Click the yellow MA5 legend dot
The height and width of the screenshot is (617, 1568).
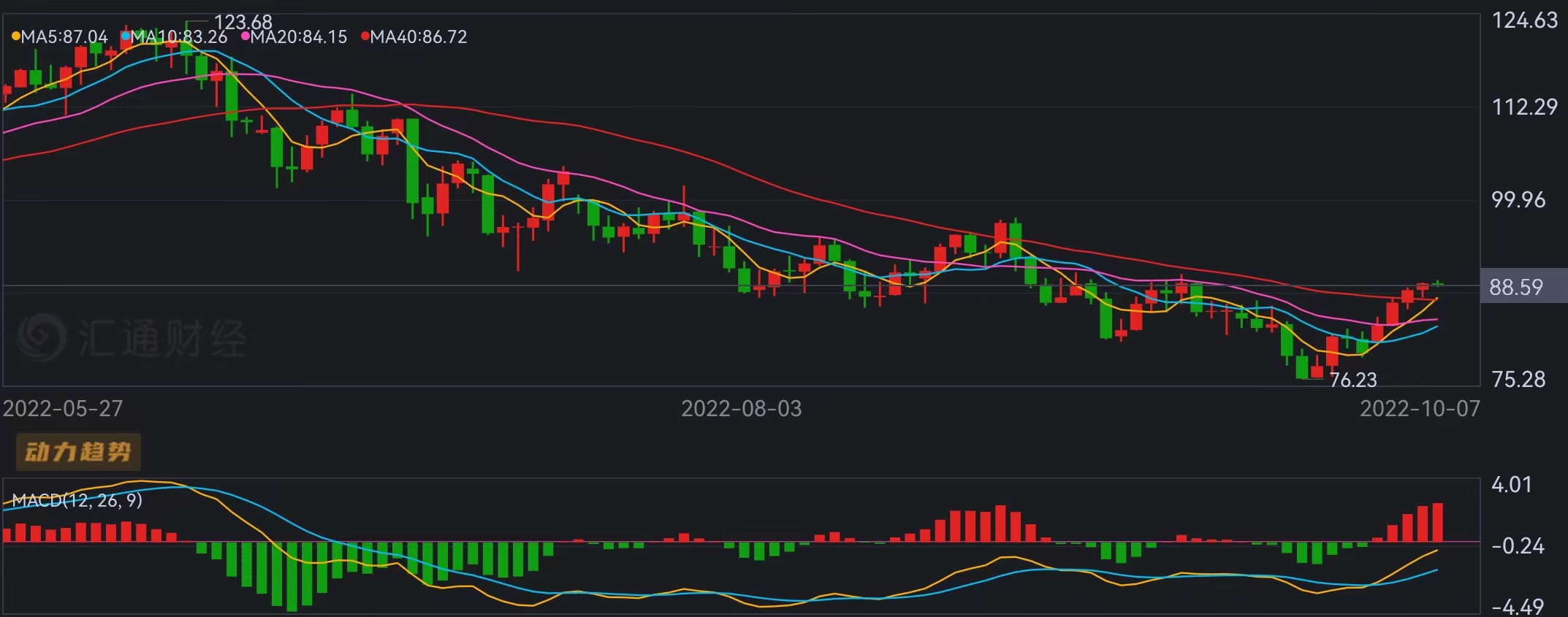[15, 36]
